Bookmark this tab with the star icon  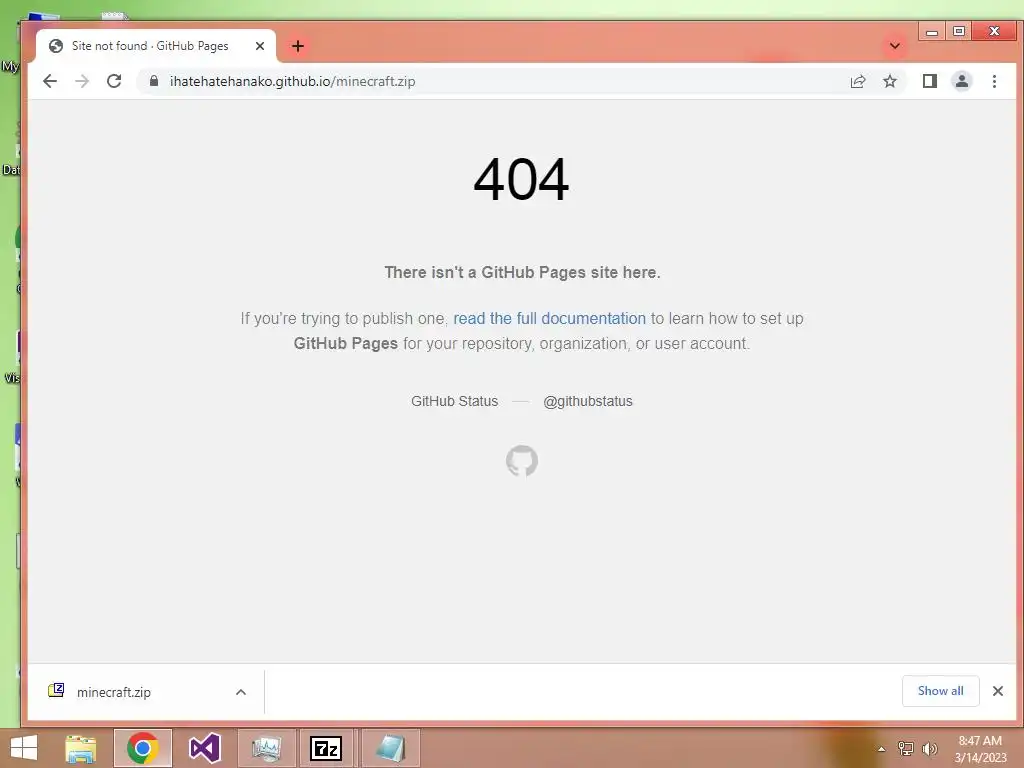point(889,81)
